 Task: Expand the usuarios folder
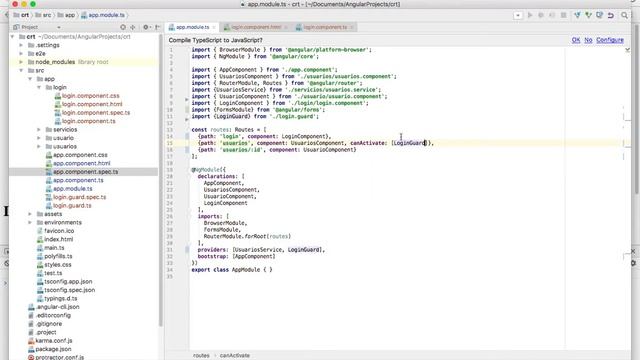[x=39, y=146]
